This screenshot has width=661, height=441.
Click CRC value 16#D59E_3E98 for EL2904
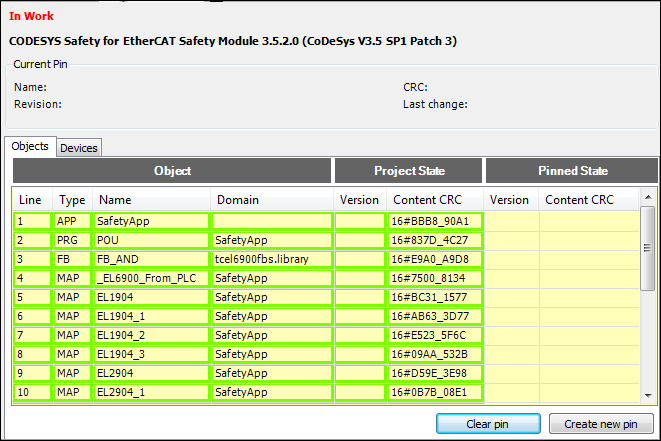[434, 373]
